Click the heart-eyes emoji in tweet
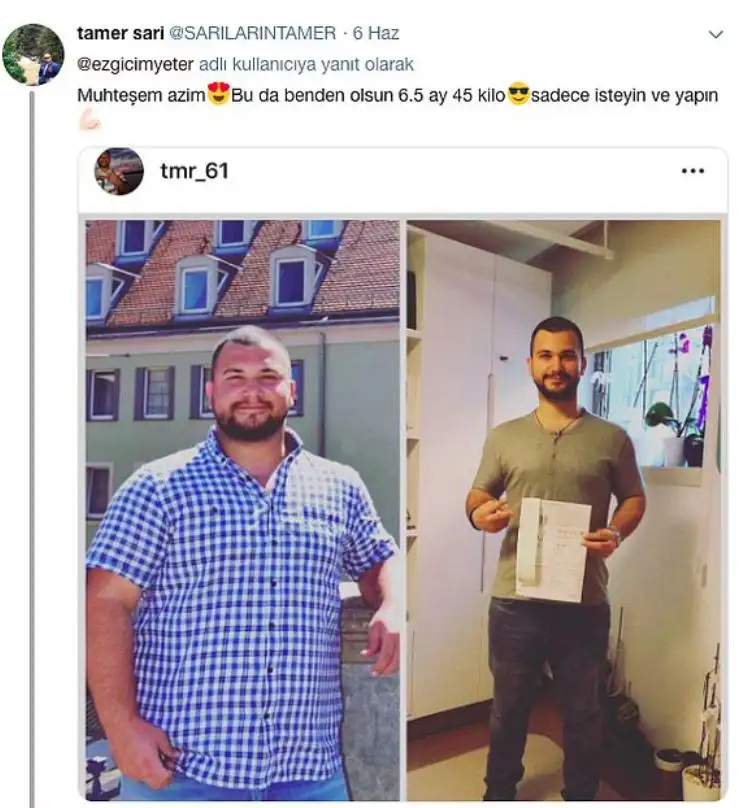 [x=218, y=94]
